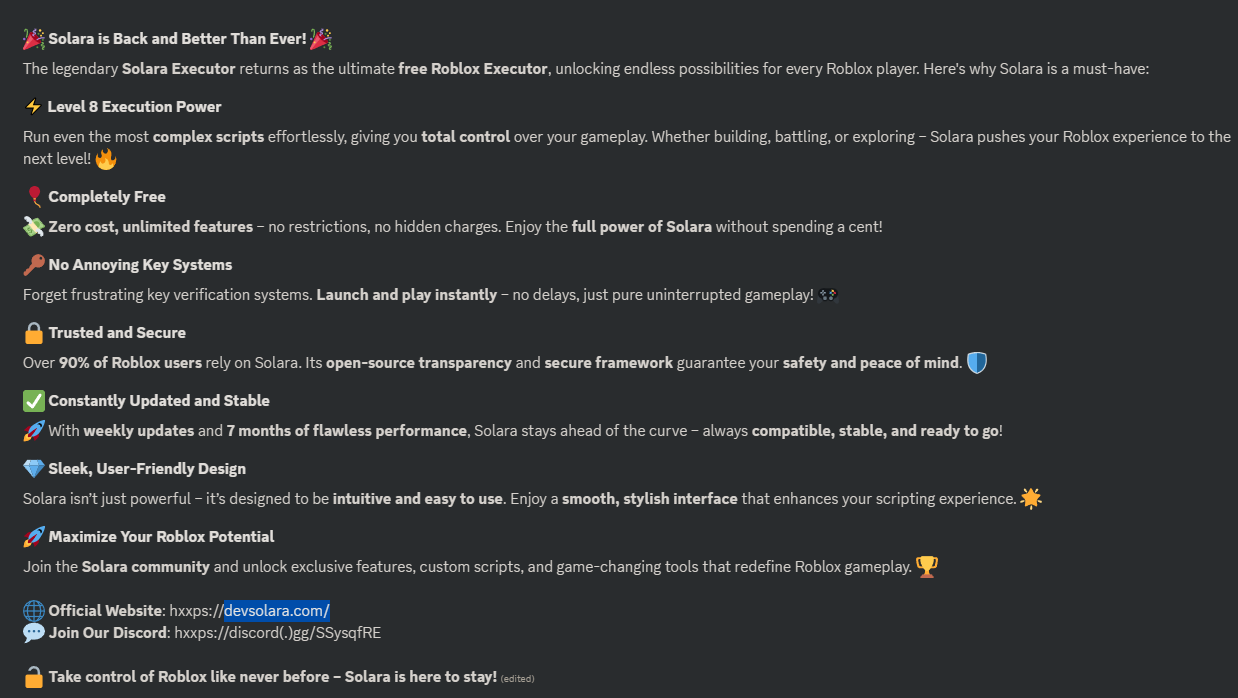Click the lightning bolt beside Level 8 Execution Power
This screenshot has height=698, width=1238.
pyautogui.click(x=33, y=107)
